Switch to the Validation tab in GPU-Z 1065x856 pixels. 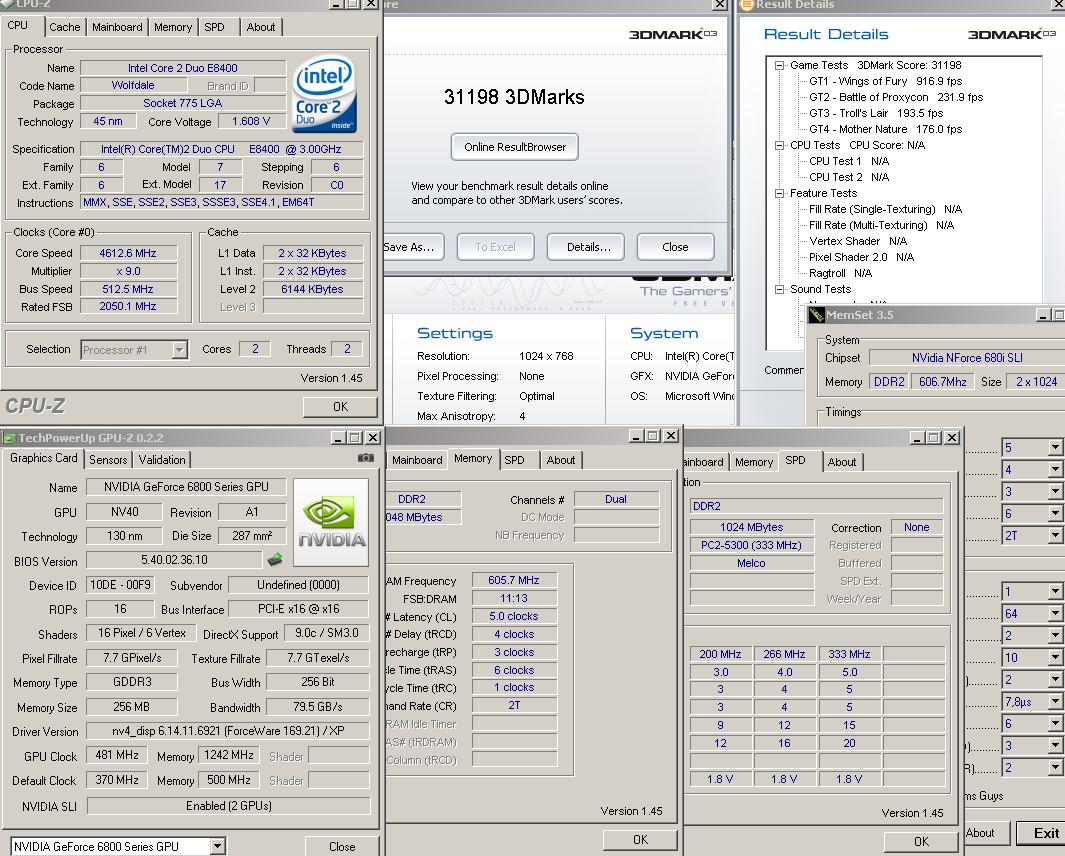coord(162,460)
